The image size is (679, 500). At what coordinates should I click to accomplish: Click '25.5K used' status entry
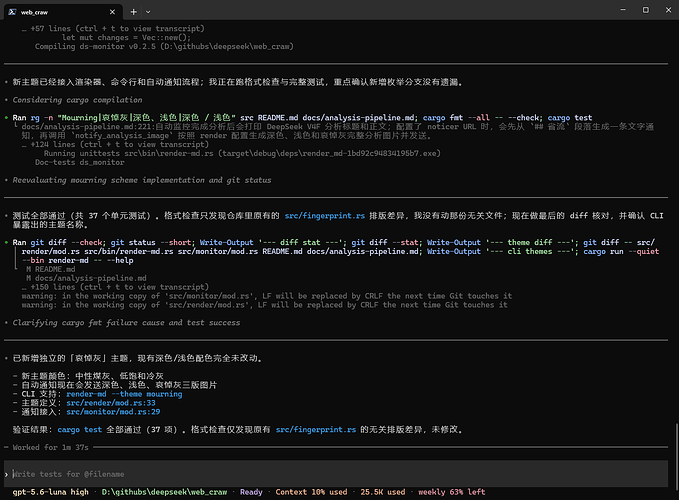383,492
